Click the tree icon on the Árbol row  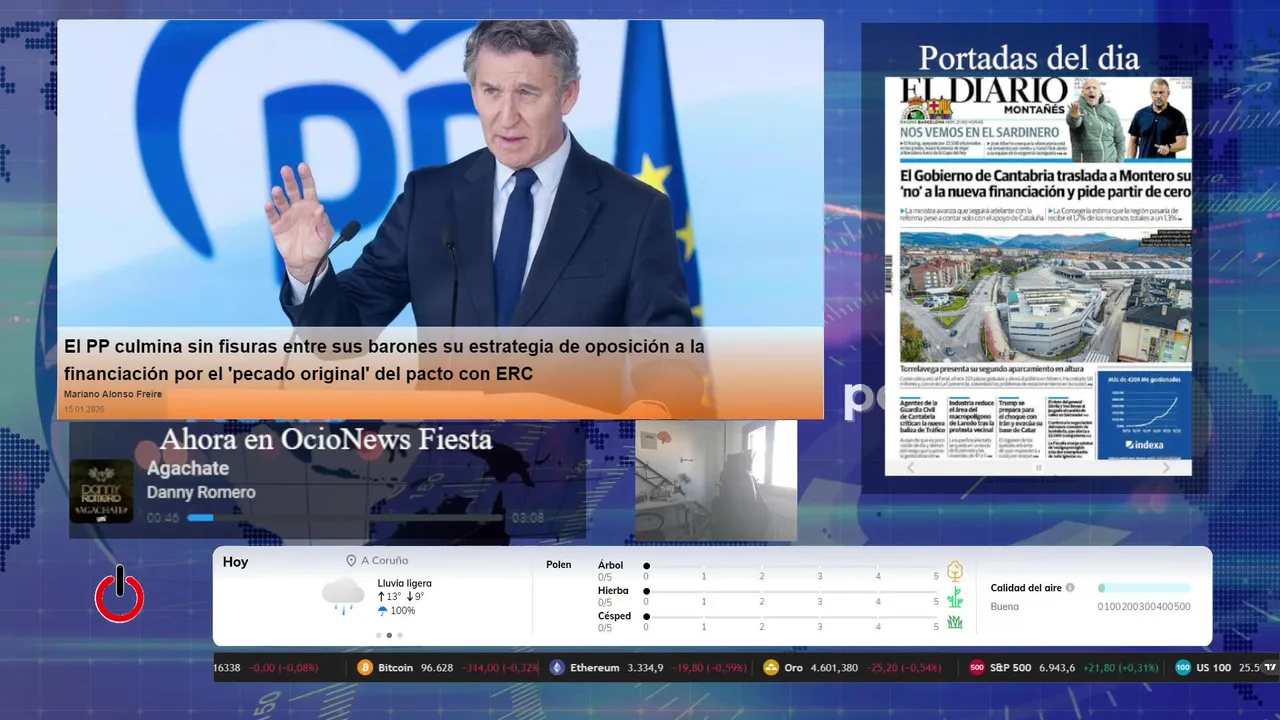point(955,571)
